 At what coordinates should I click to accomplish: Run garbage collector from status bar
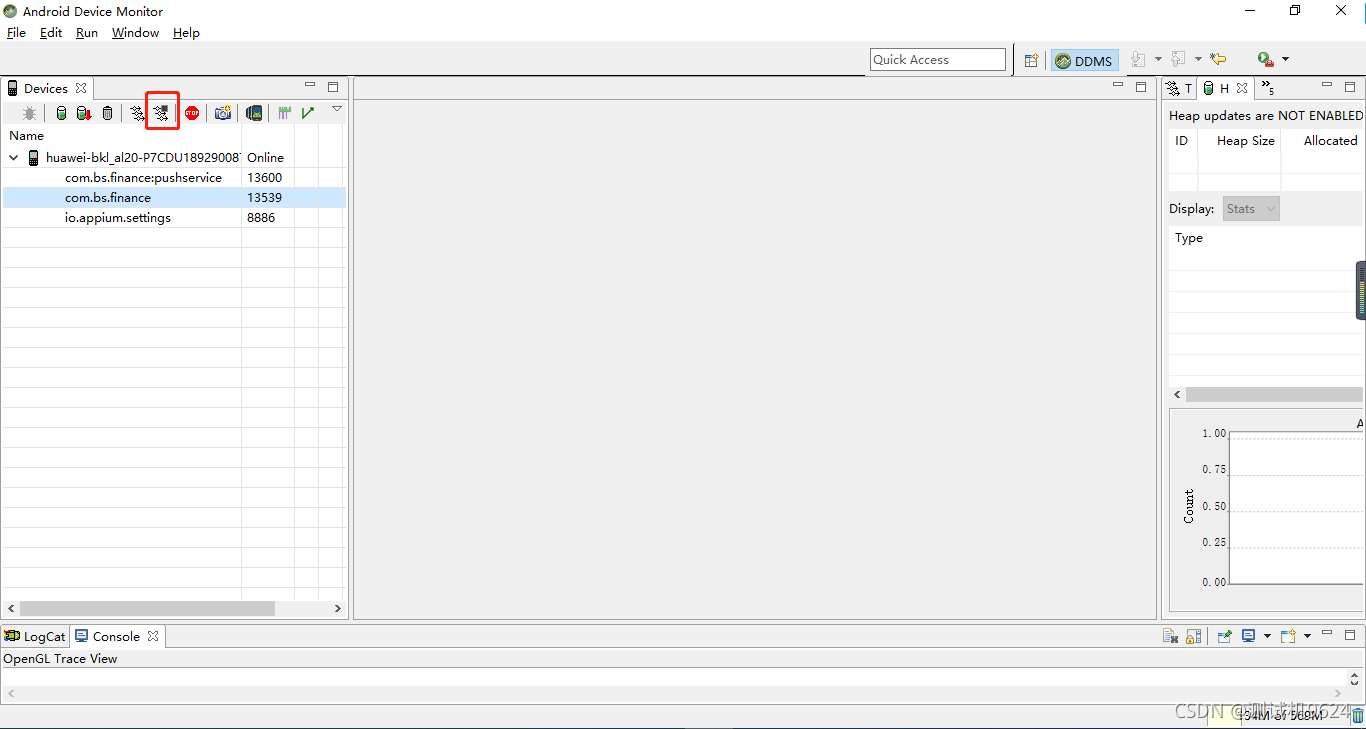1357,716
